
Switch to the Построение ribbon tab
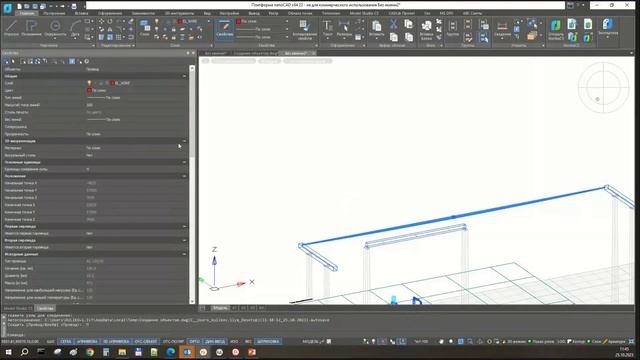coord(54,13)
